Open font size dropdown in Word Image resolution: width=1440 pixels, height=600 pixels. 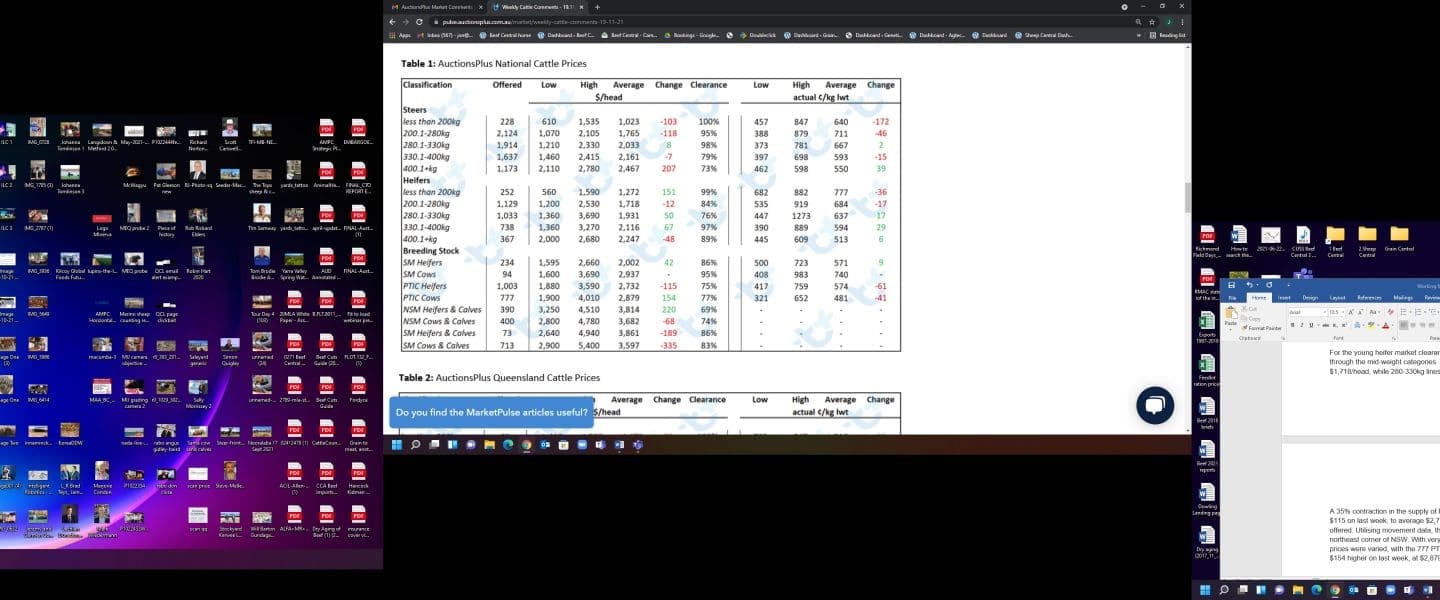[1343, 312]
